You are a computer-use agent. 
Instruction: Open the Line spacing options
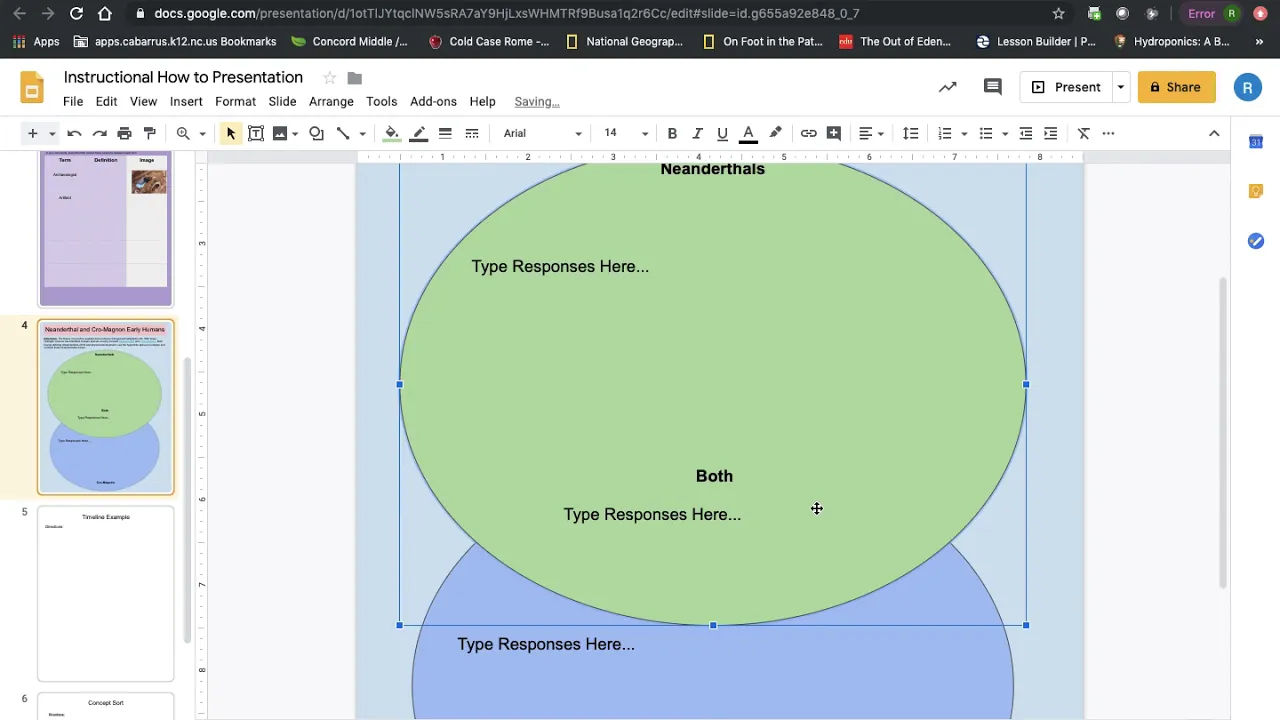tap(910, 133)
